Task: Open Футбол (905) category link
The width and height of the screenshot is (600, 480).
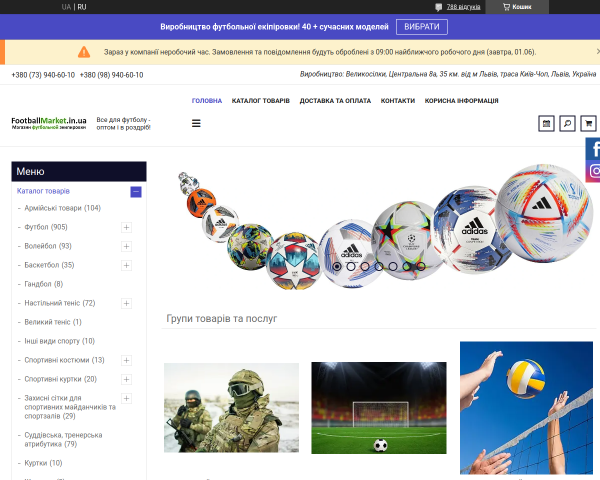Action: [x=46, y=227]
